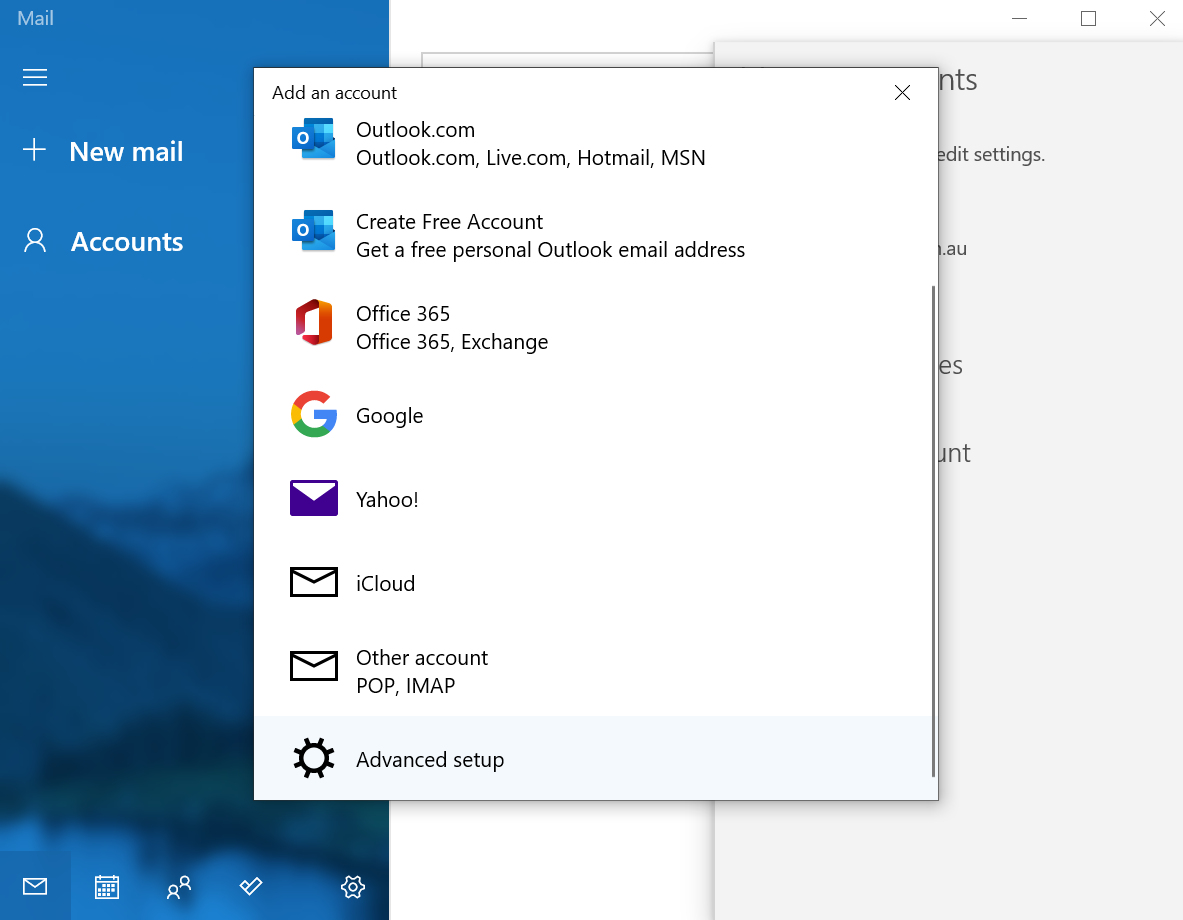Viewport: 1183px width, 920px height.
Task: Open the To Do checkmark icon
Action: click(x=250, y=886)
